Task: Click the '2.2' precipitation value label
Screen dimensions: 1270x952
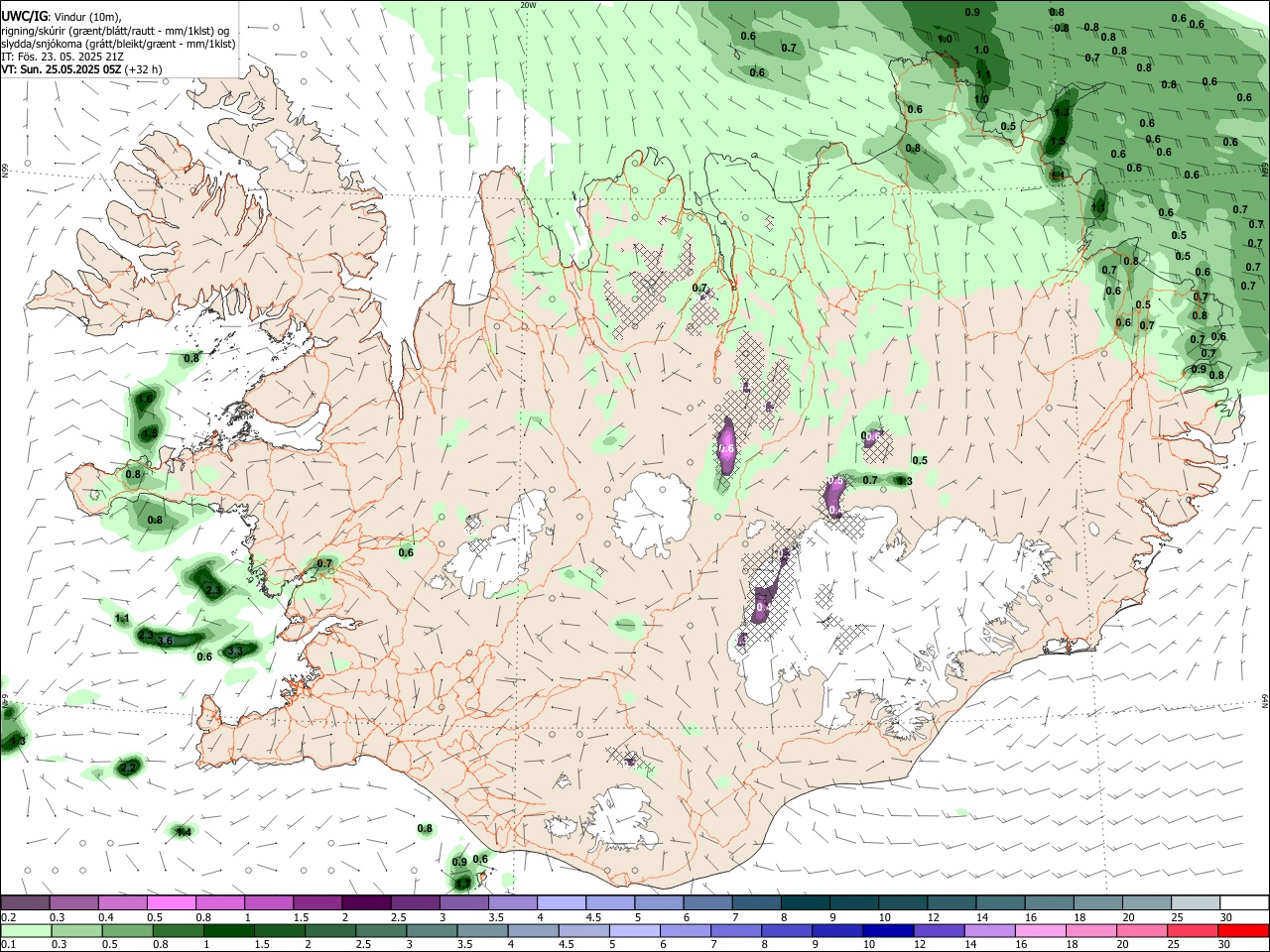Action: point(128,769)
